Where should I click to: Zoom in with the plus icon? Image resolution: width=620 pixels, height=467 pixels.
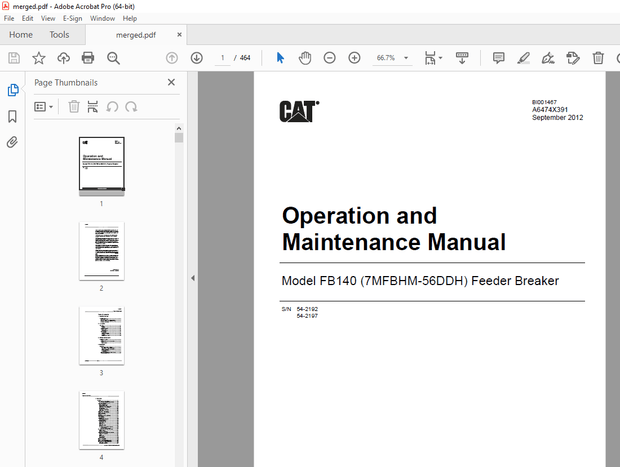click(x=354, y=58)
